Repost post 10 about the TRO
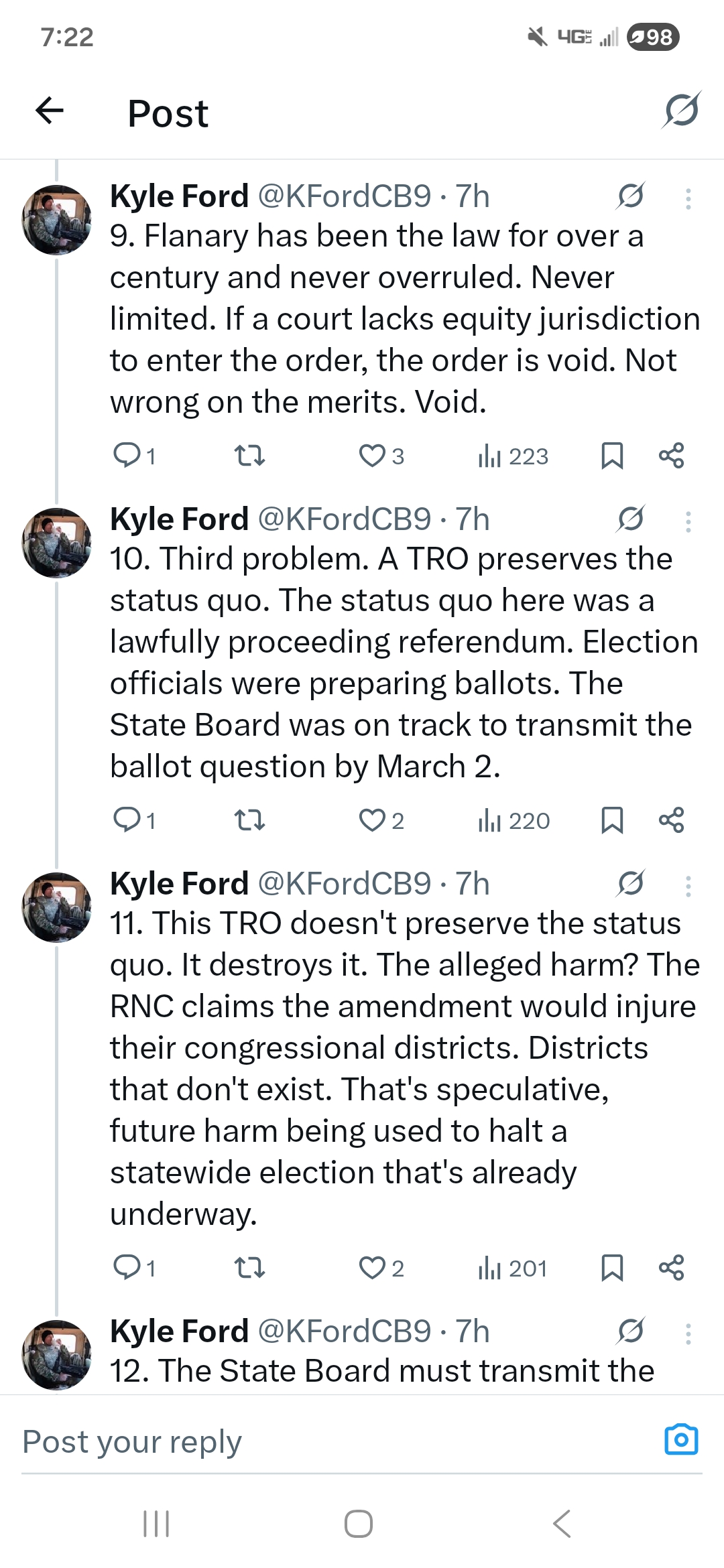This screenshot has width=724, height=1568. coord(250,820)
